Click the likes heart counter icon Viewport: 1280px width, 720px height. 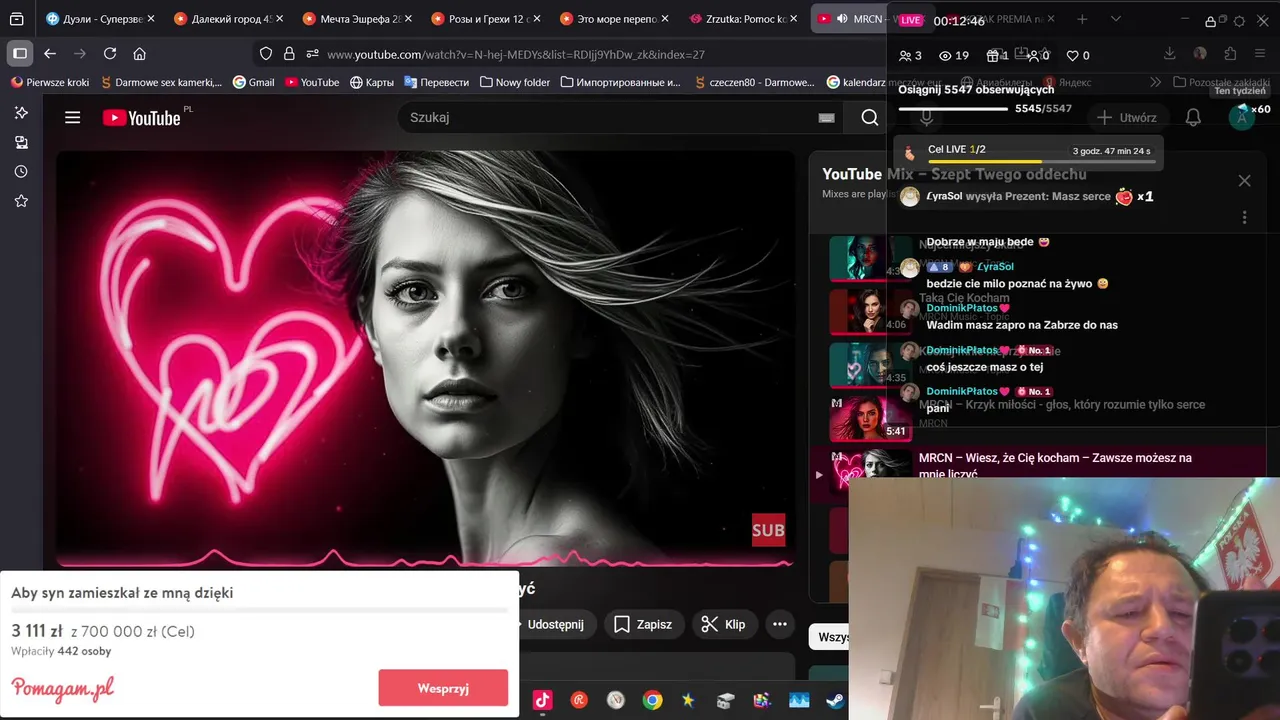[x=1072, y=56]
